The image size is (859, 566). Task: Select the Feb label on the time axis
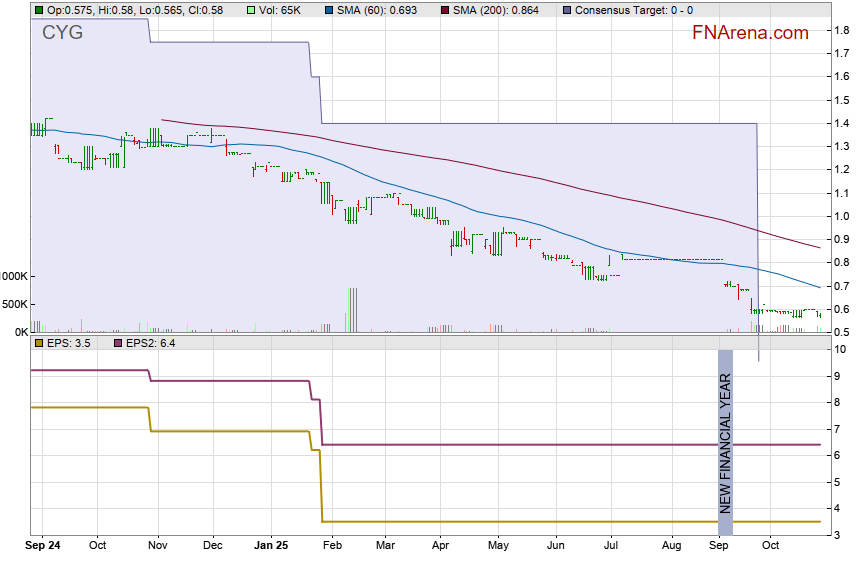coord(331,547)
